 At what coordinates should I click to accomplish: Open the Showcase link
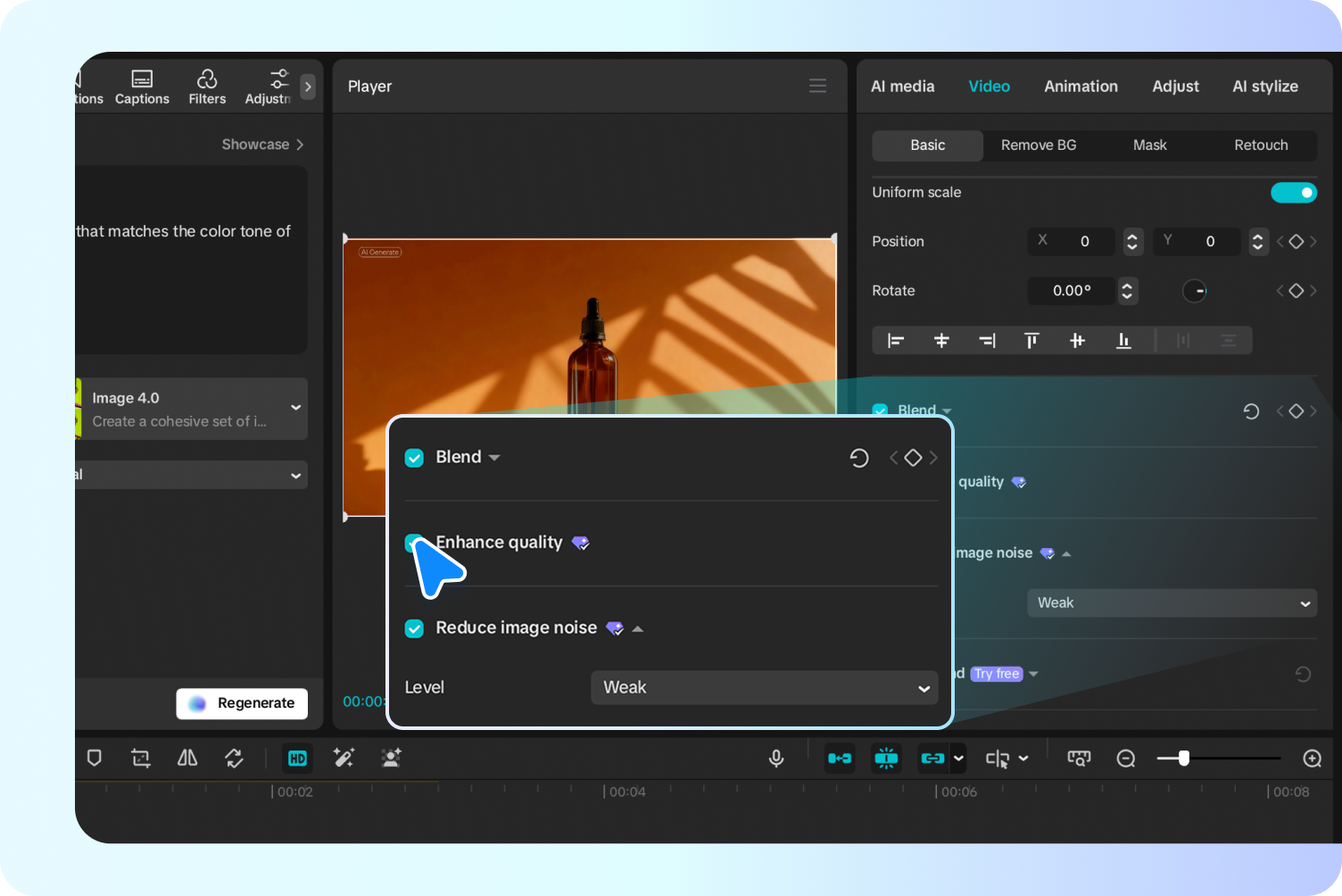click(262, 145)
